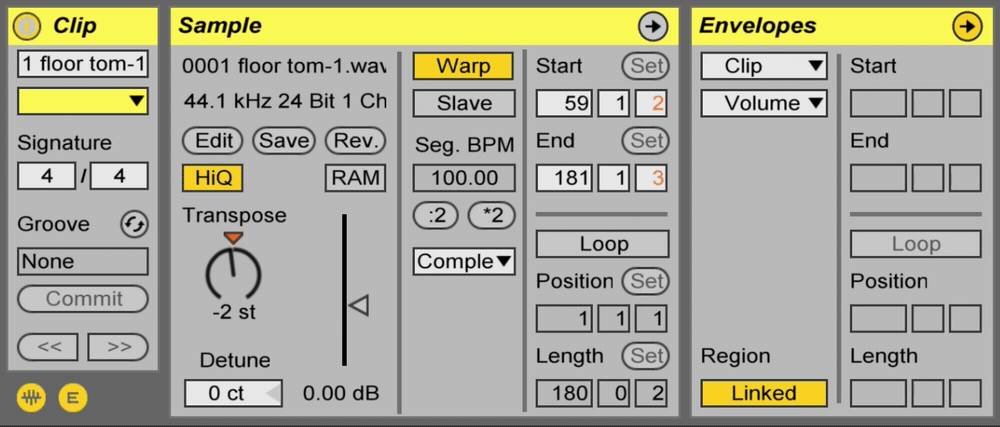This screenshot has width=1000, height=427.
Task: Enable the Sample Loop switch
Action: 602,243
